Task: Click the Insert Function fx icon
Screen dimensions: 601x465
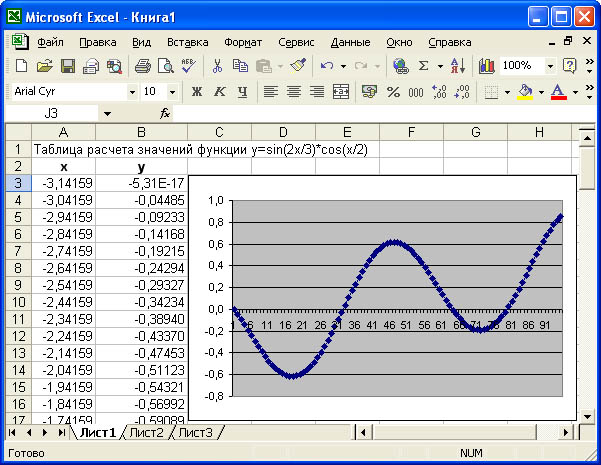Action: [x=165, y=113]
